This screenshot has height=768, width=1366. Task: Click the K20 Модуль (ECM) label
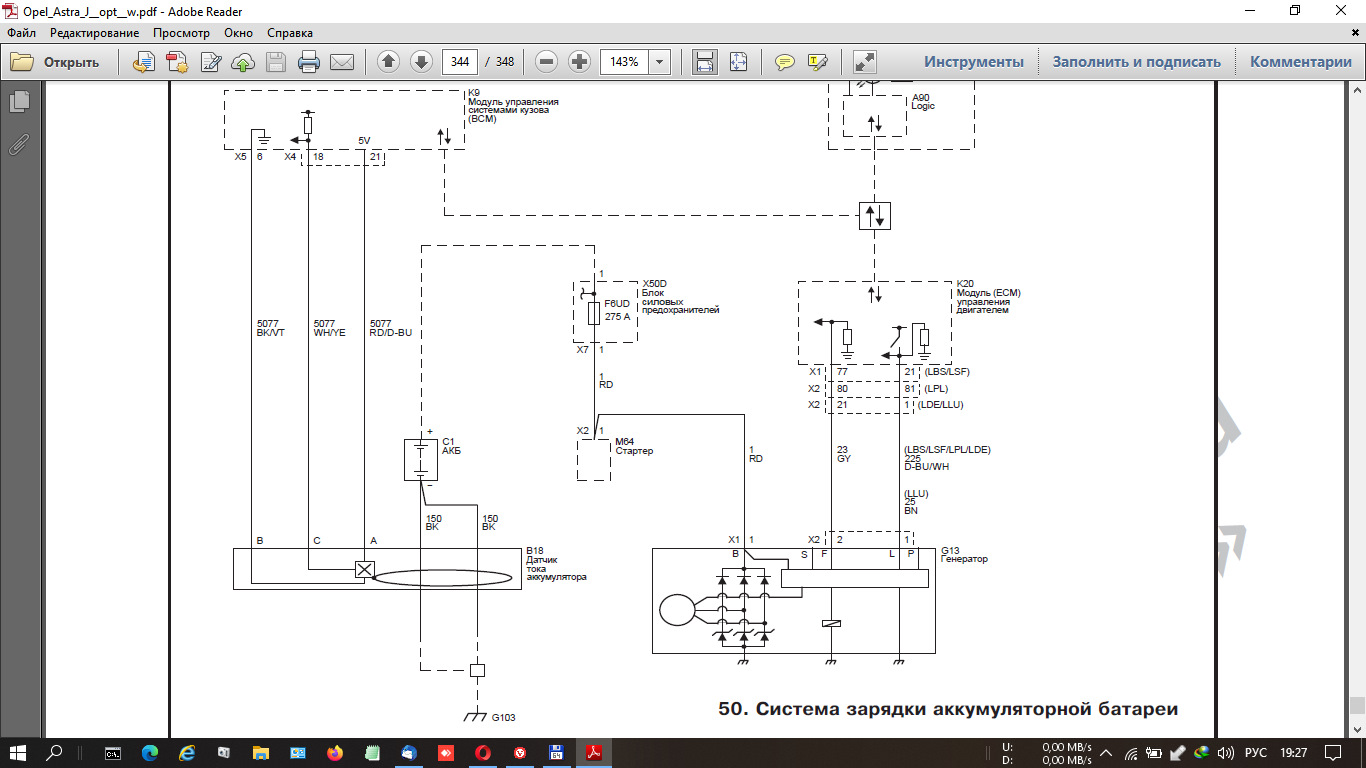point(988,297)
